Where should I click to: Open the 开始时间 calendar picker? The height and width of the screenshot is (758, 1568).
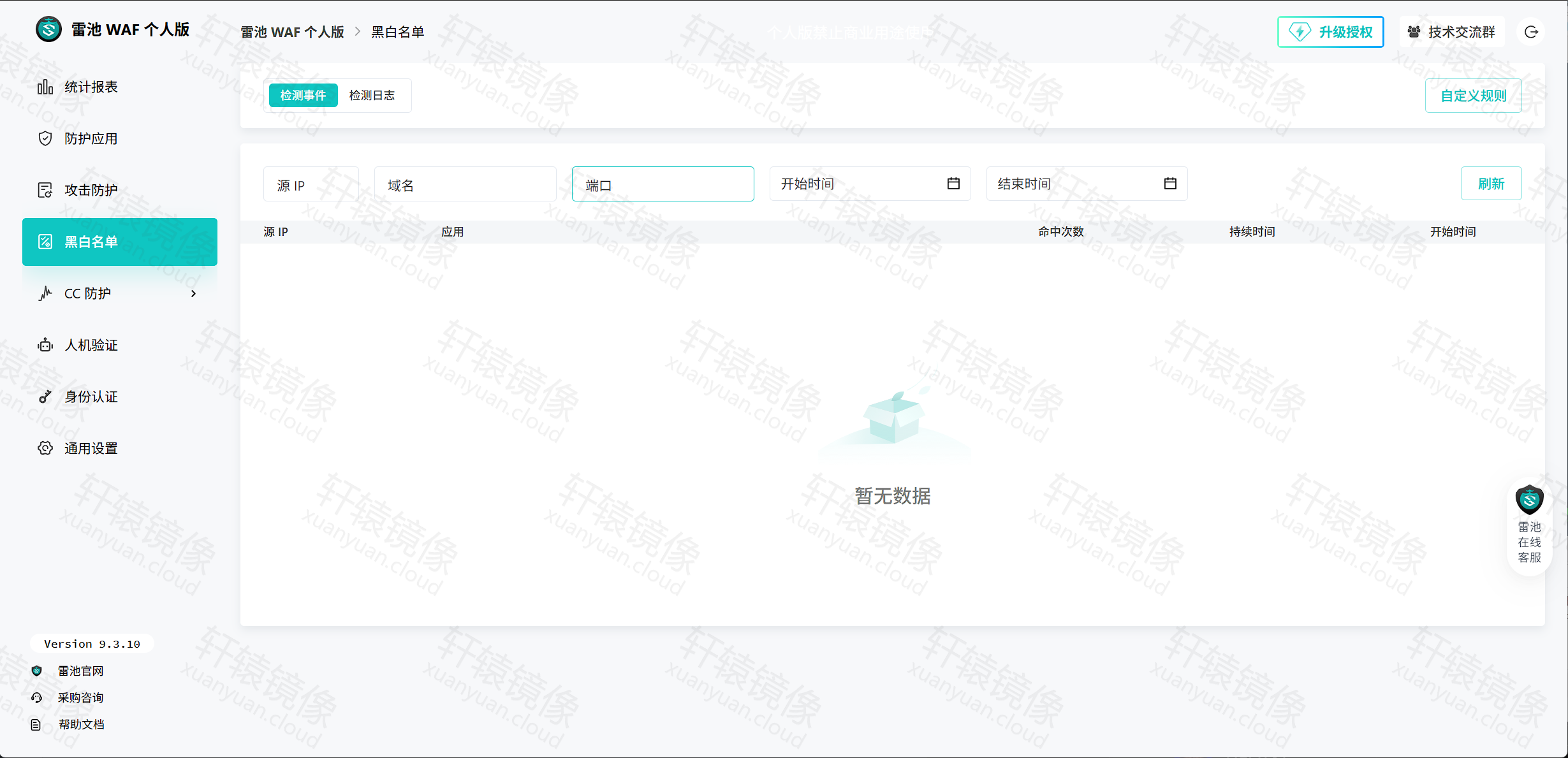pyautogui.click(x=953, y=184)
